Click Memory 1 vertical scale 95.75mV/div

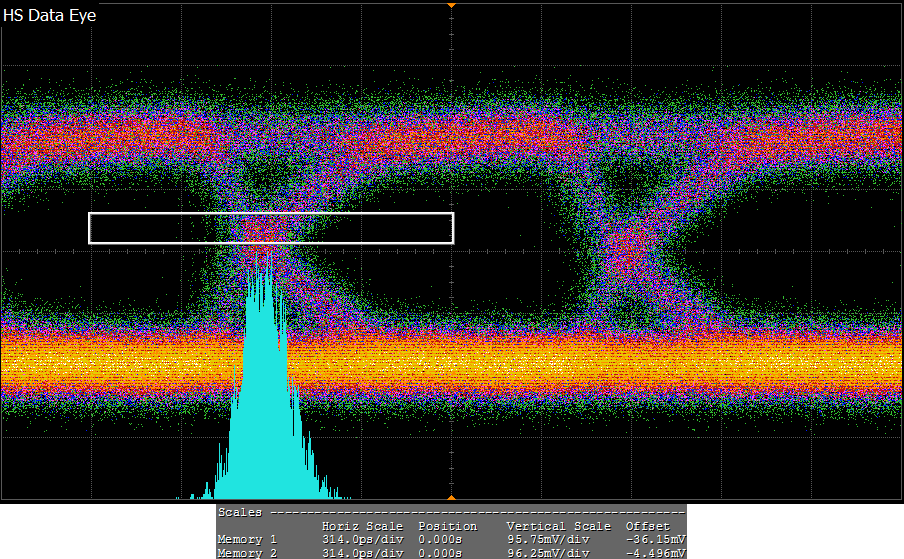[549, 540]
